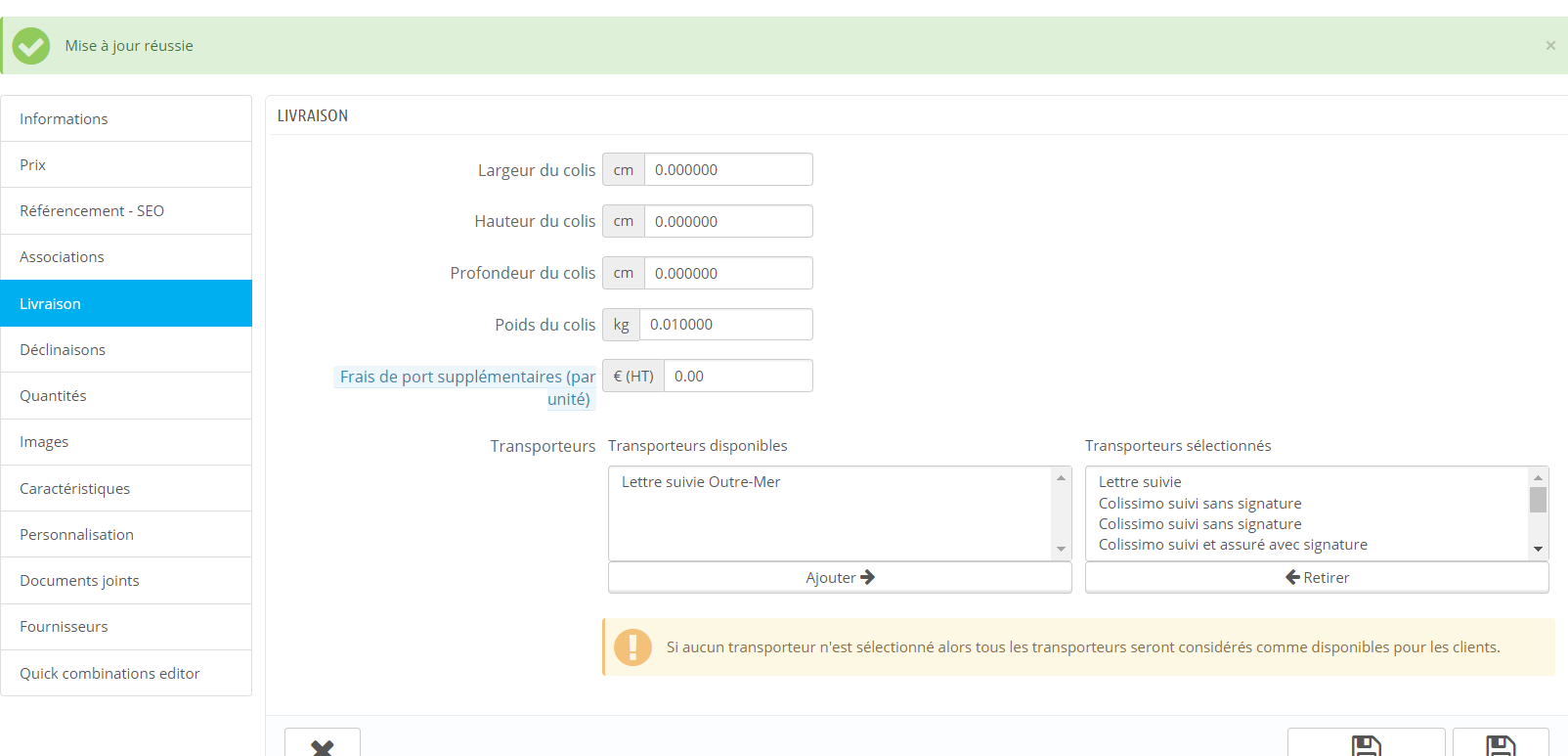Click the up arrow of selected carriers scrollbar

(x=1538, y=477)
